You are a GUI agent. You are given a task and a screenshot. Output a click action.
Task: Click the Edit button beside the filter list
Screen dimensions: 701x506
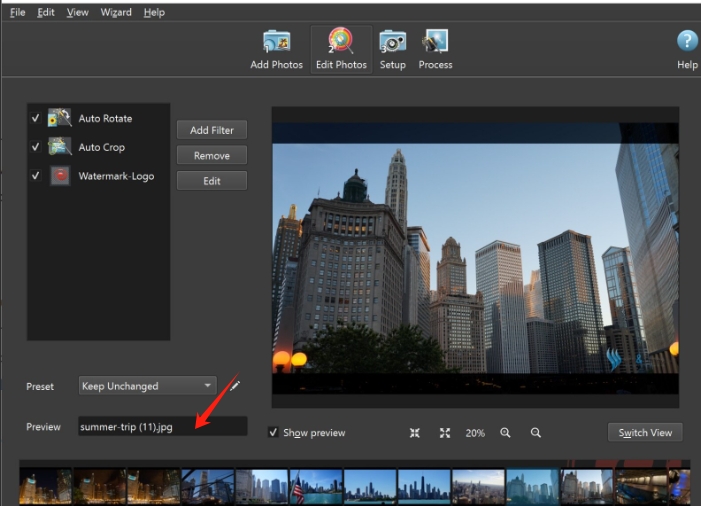pyautogui.click(x=211, y=181)
